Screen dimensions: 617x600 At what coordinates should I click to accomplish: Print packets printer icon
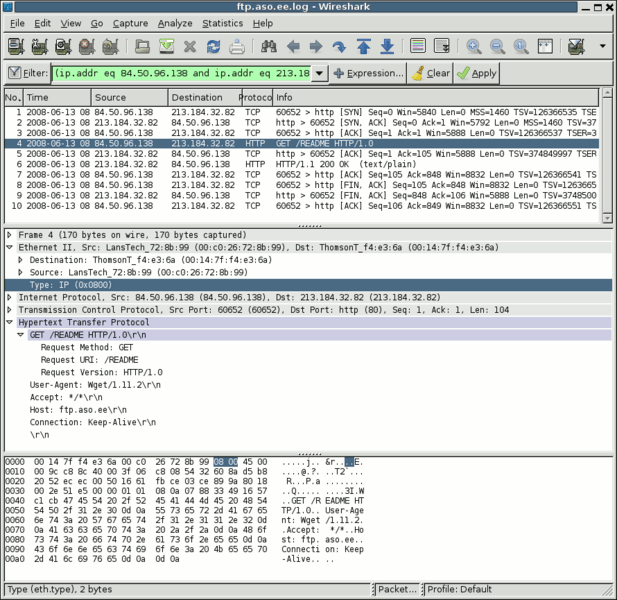[237, 46]
